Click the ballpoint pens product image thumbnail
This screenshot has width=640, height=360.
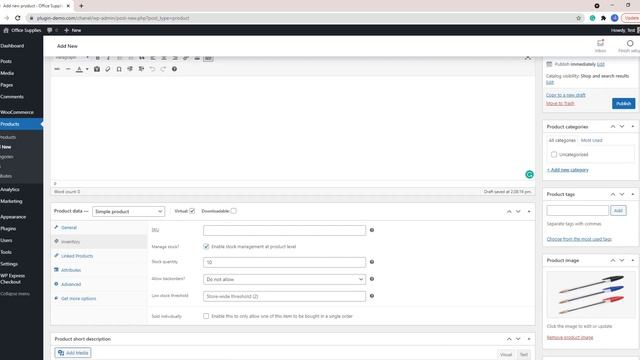click(x=591, y=295)
